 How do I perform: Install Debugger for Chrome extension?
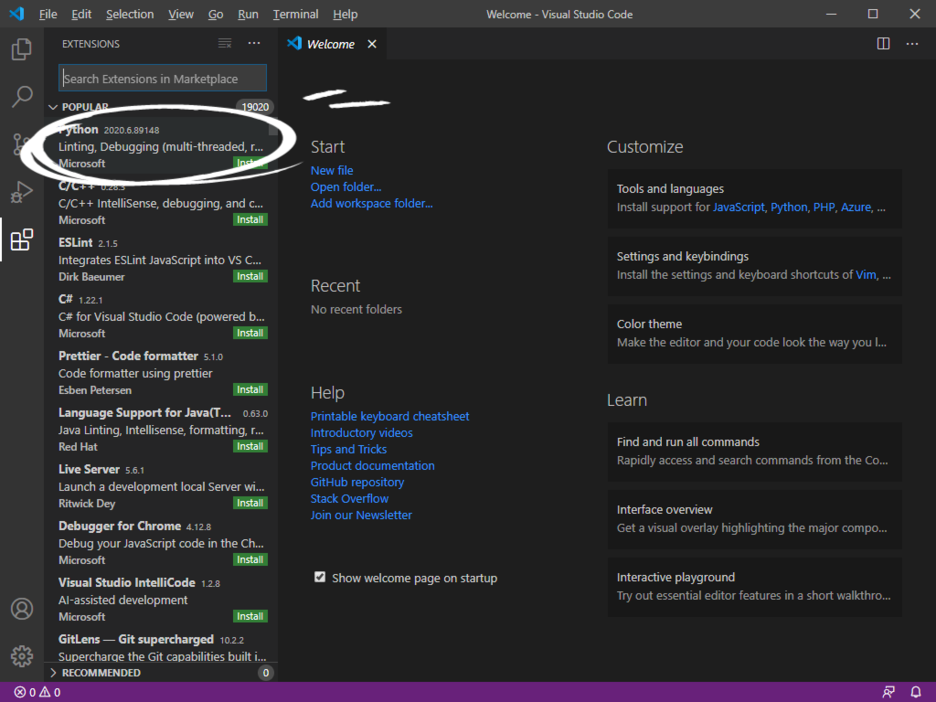click(250, 560)
